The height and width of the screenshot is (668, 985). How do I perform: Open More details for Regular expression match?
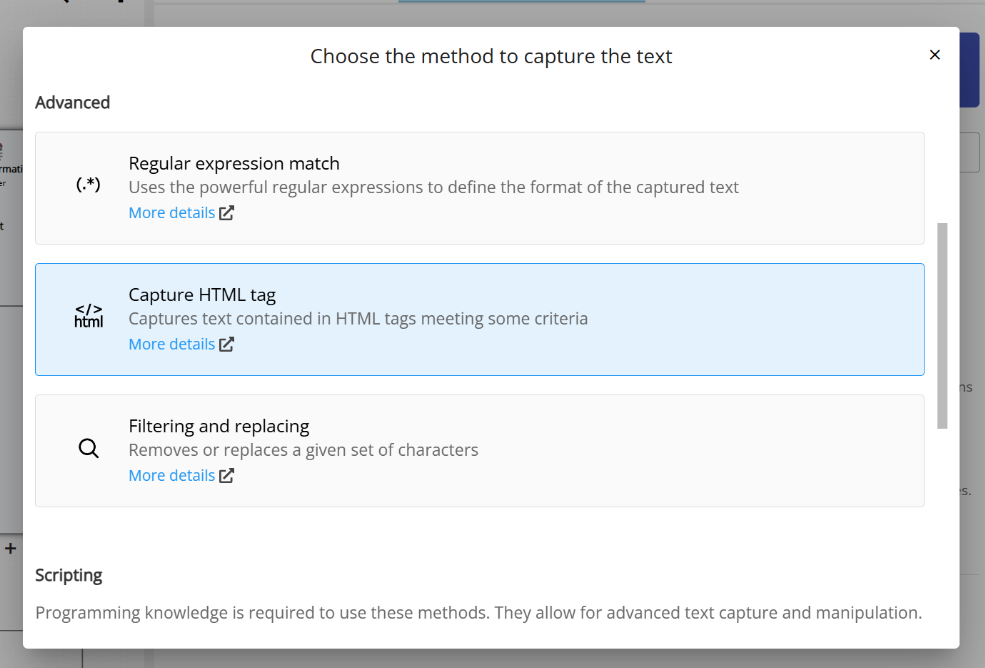[x=171, y=212]
